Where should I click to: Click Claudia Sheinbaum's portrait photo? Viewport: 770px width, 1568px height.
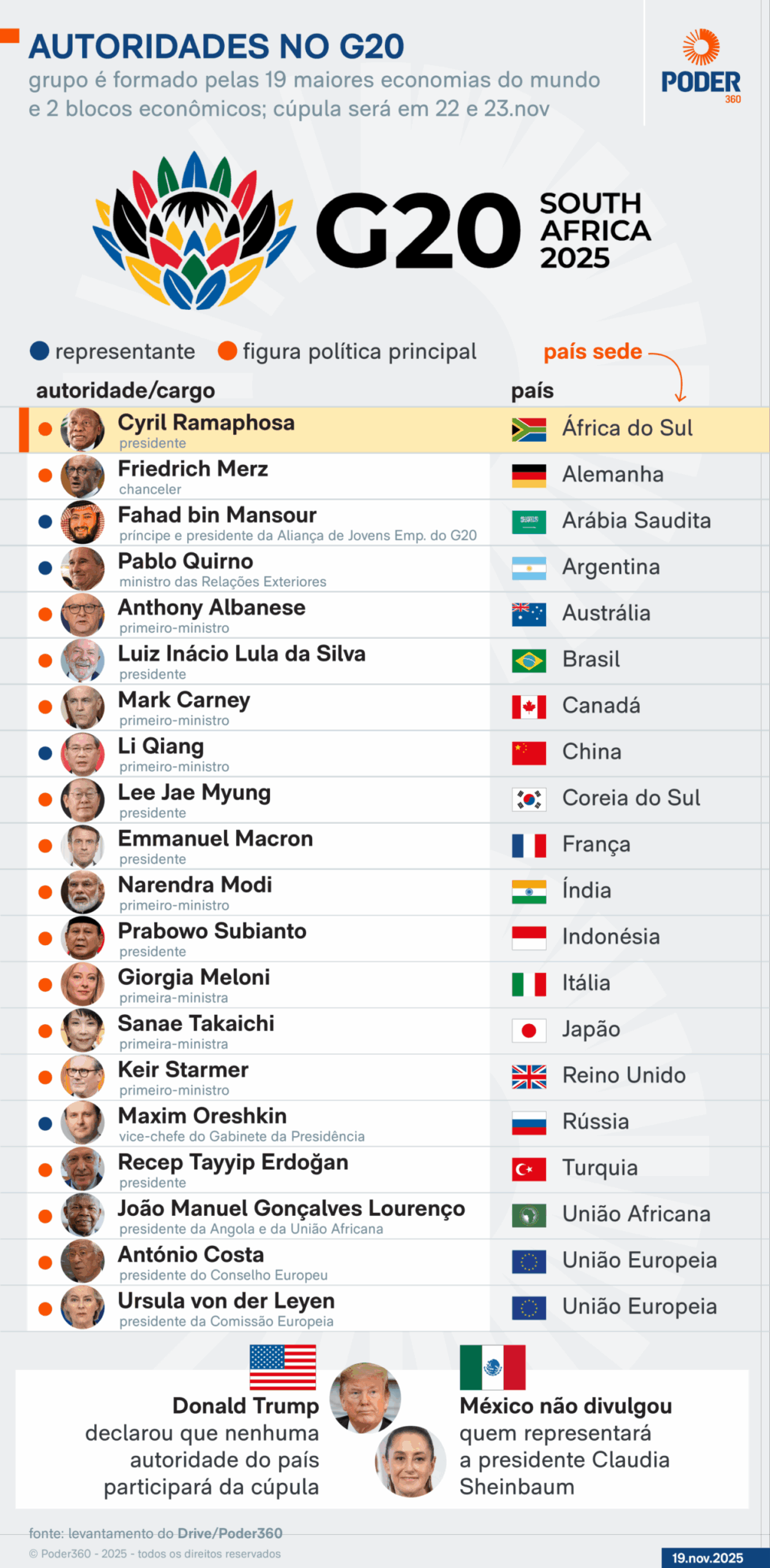410,1461
